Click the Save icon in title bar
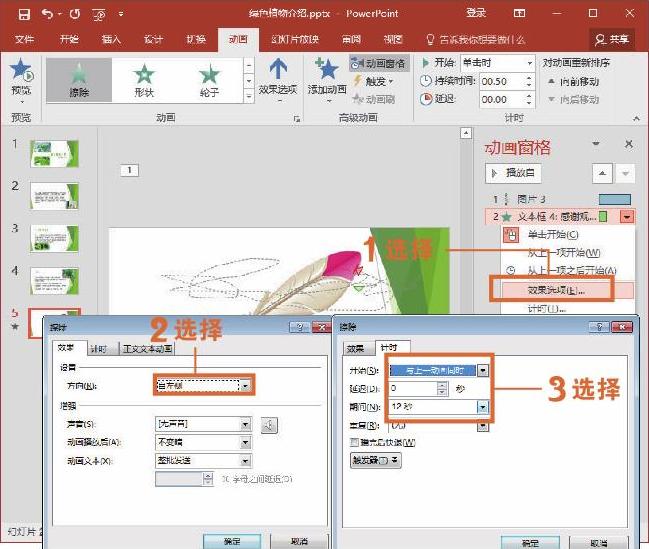The height and width of the screenshot is (549, 649). 24,14
